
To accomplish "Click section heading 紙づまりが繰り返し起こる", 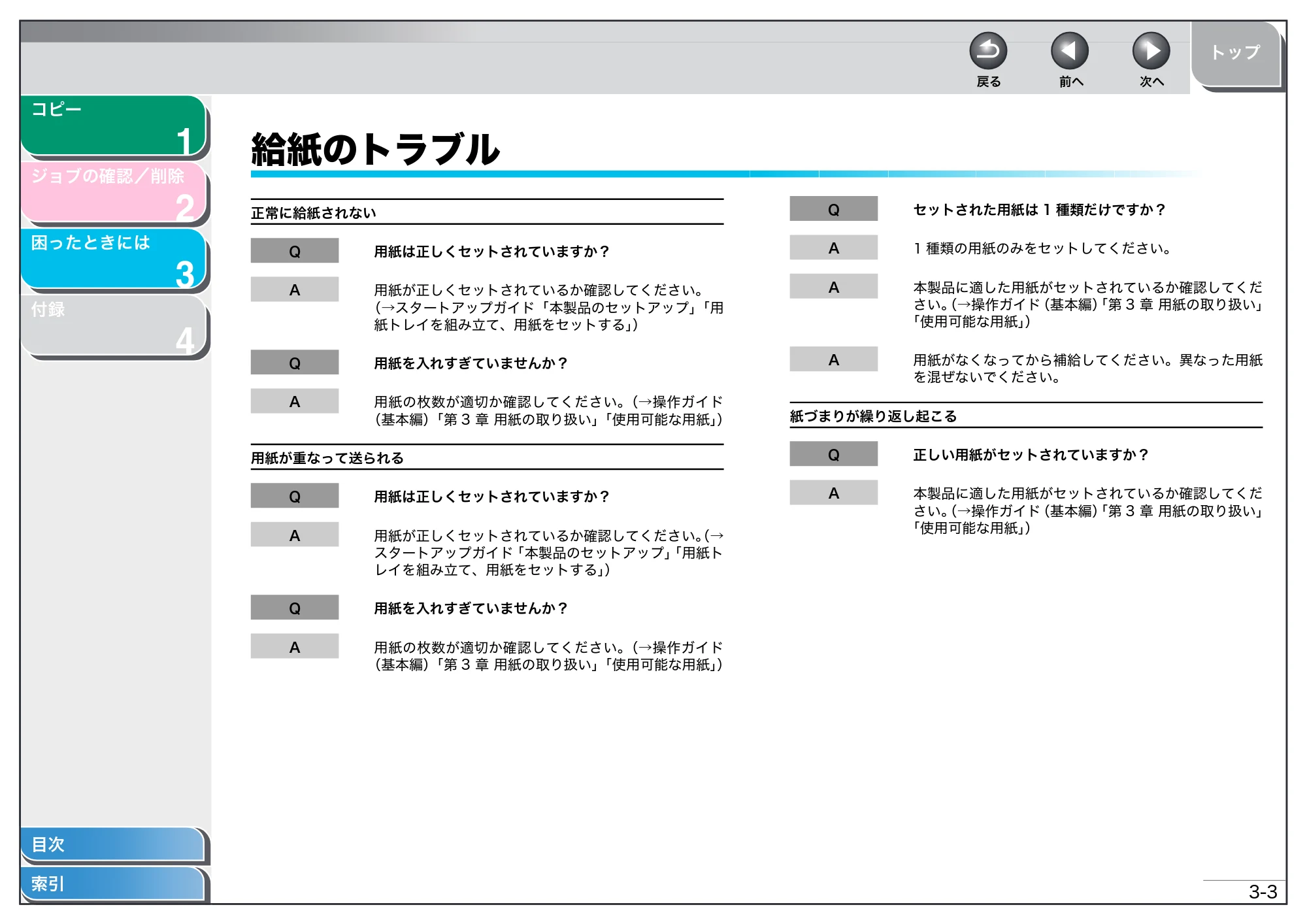I will [873, 416].
